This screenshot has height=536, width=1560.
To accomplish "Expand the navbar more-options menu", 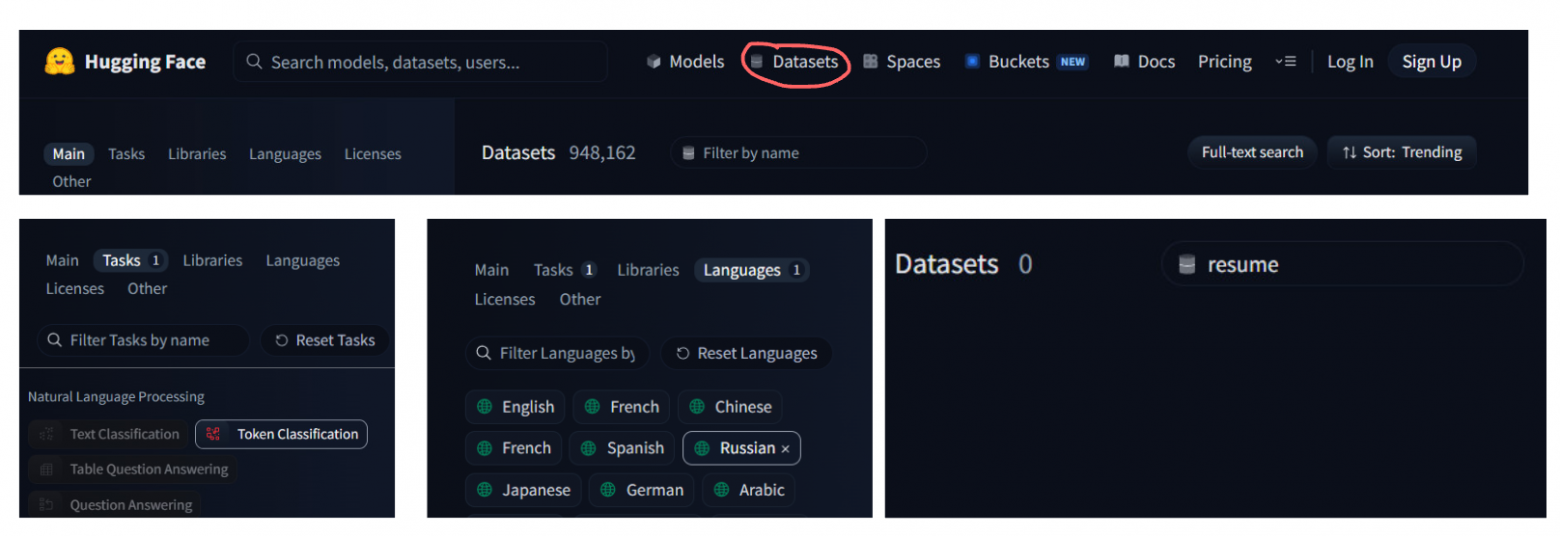I will pos(1285,62).
